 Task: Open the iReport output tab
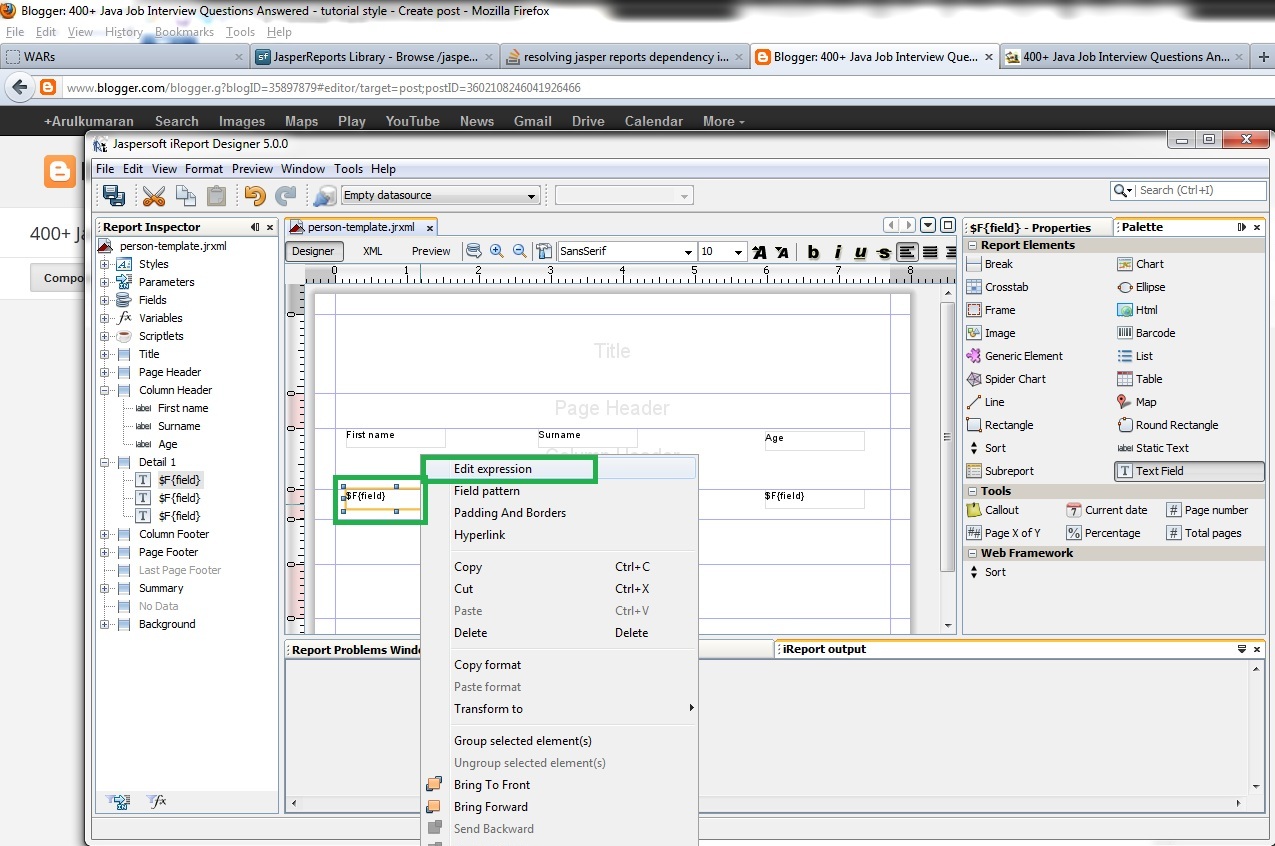coord(824,649)
